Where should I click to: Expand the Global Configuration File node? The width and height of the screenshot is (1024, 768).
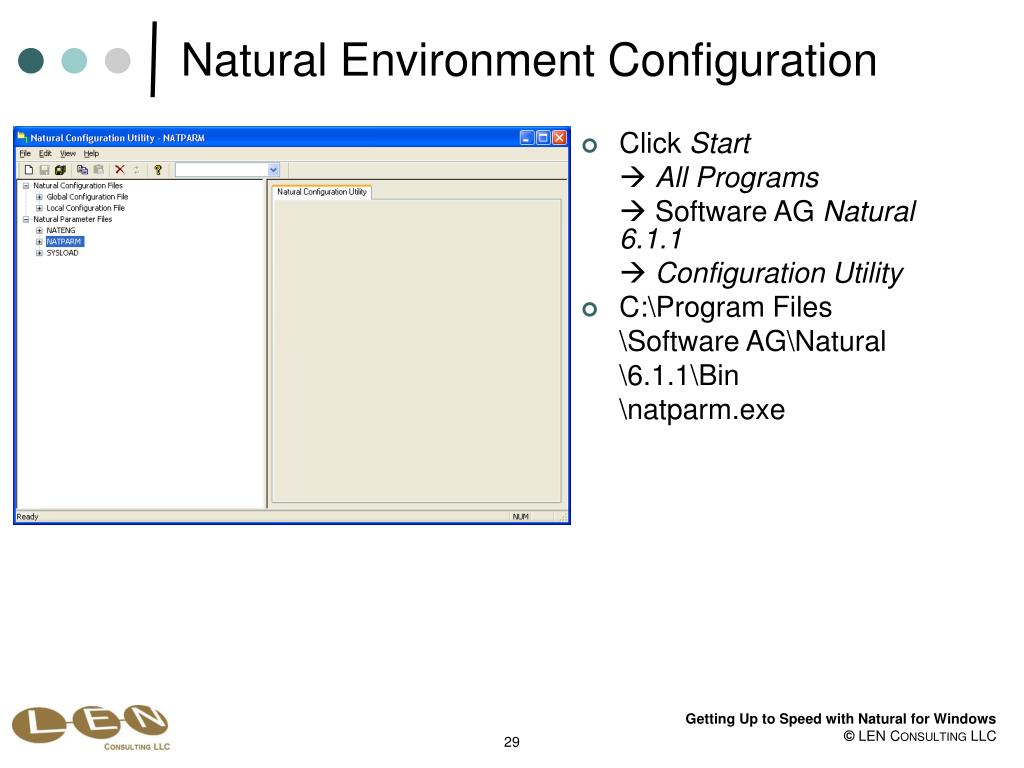pyautogui.click(x=39, y=197)
